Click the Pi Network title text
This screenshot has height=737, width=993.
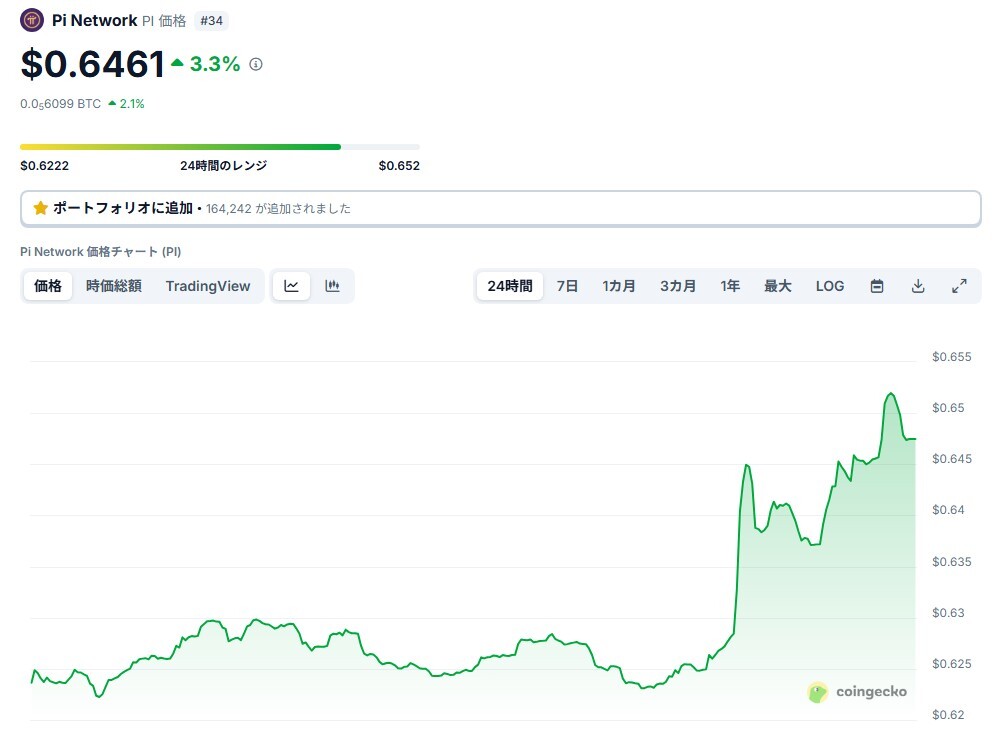pos(94,20)
